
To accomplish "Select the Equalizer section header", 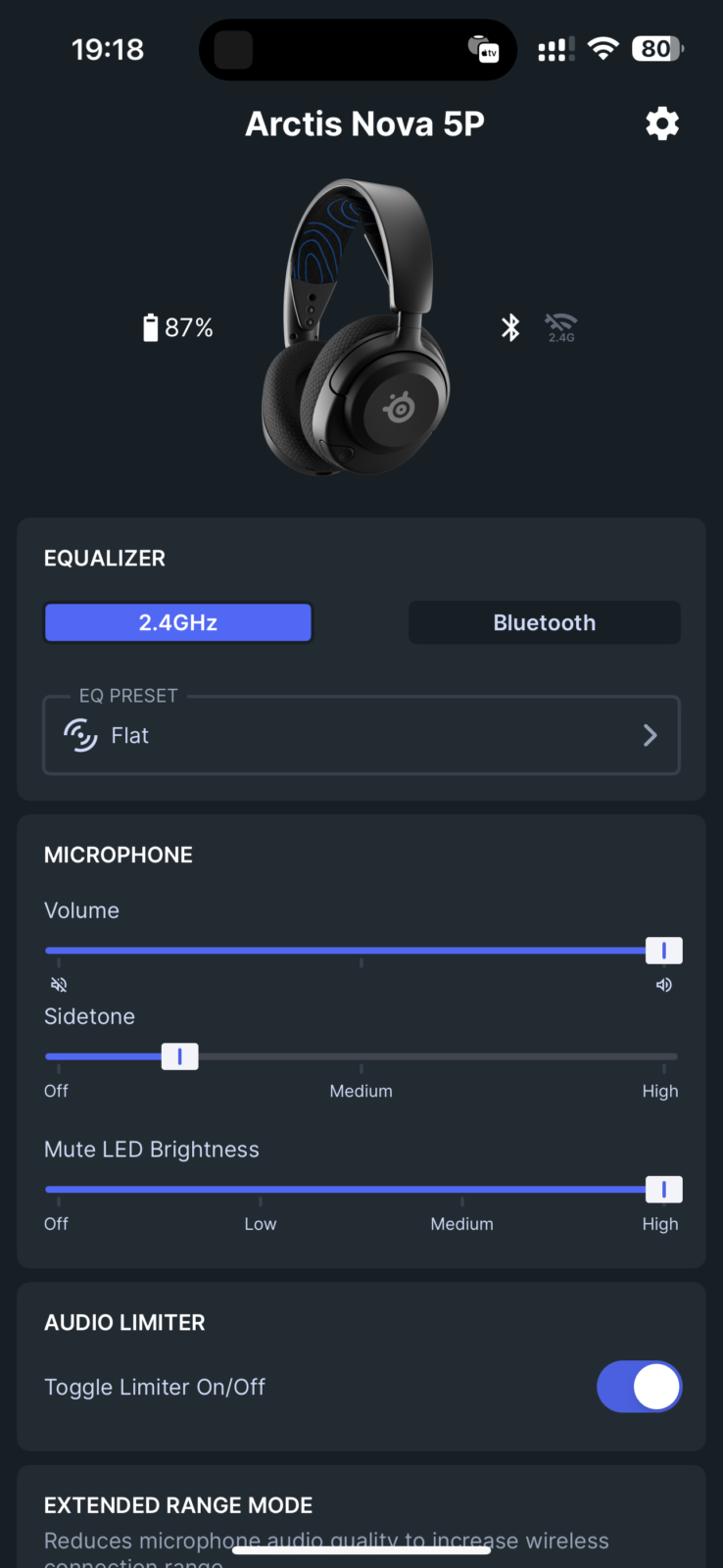I will pyautogui.click(x=104, y=558).
